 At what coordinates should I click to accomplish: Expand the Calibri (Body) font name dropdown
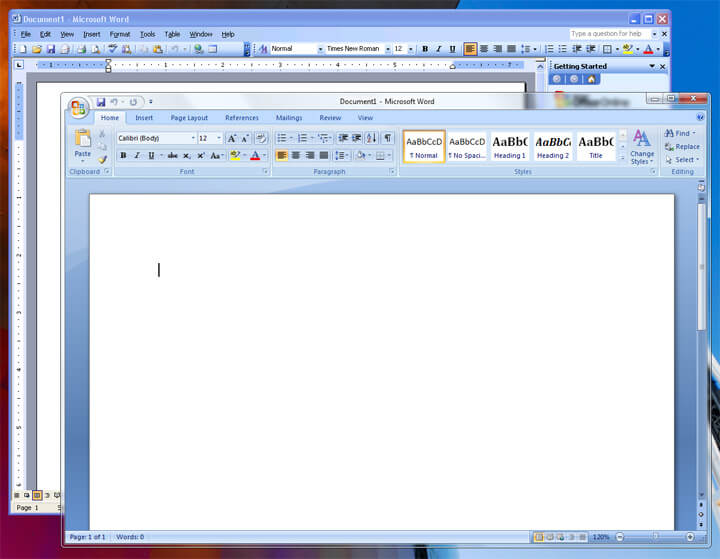[x=193, y=138]
